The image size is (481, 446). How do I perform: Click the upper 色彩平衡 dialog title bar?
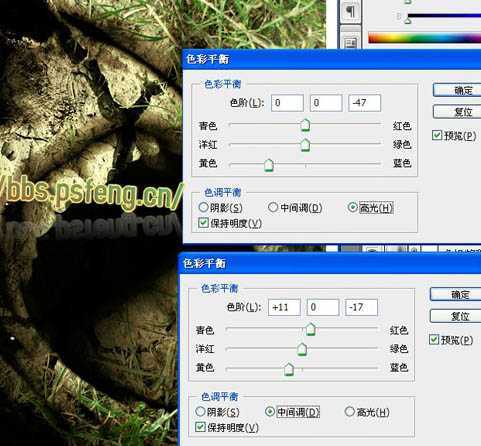coord(332,59)
